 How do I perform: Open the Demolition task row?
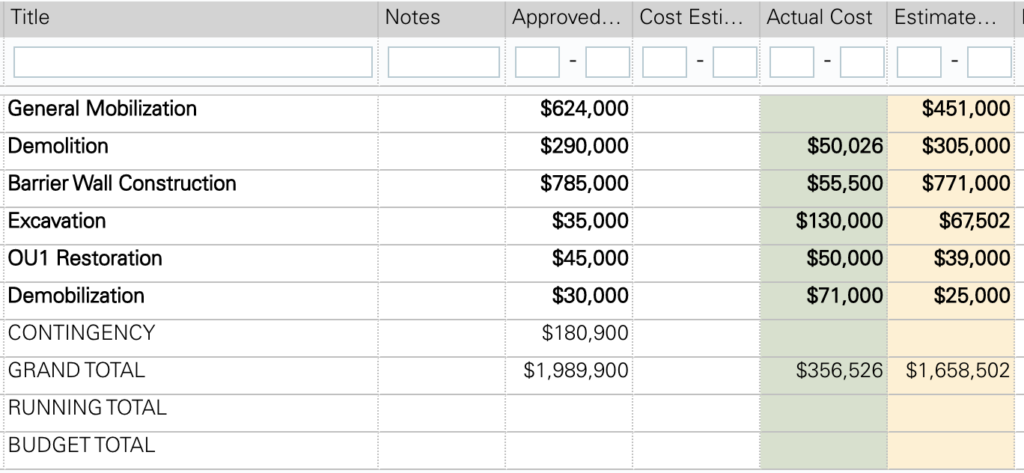[x=58, y=146]
